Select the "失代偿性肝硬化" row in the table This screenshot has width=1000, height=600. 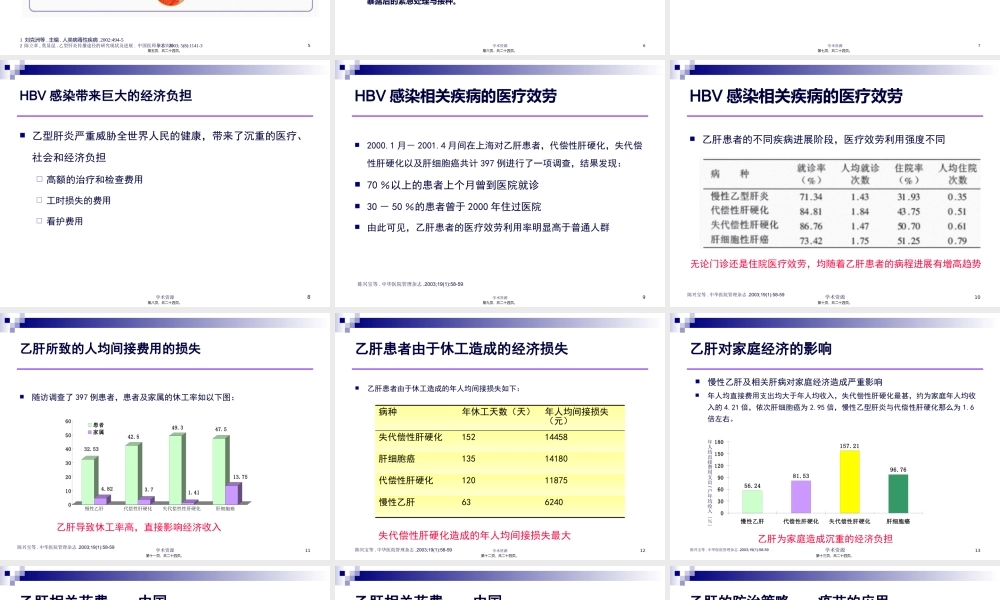coord(410,438)
